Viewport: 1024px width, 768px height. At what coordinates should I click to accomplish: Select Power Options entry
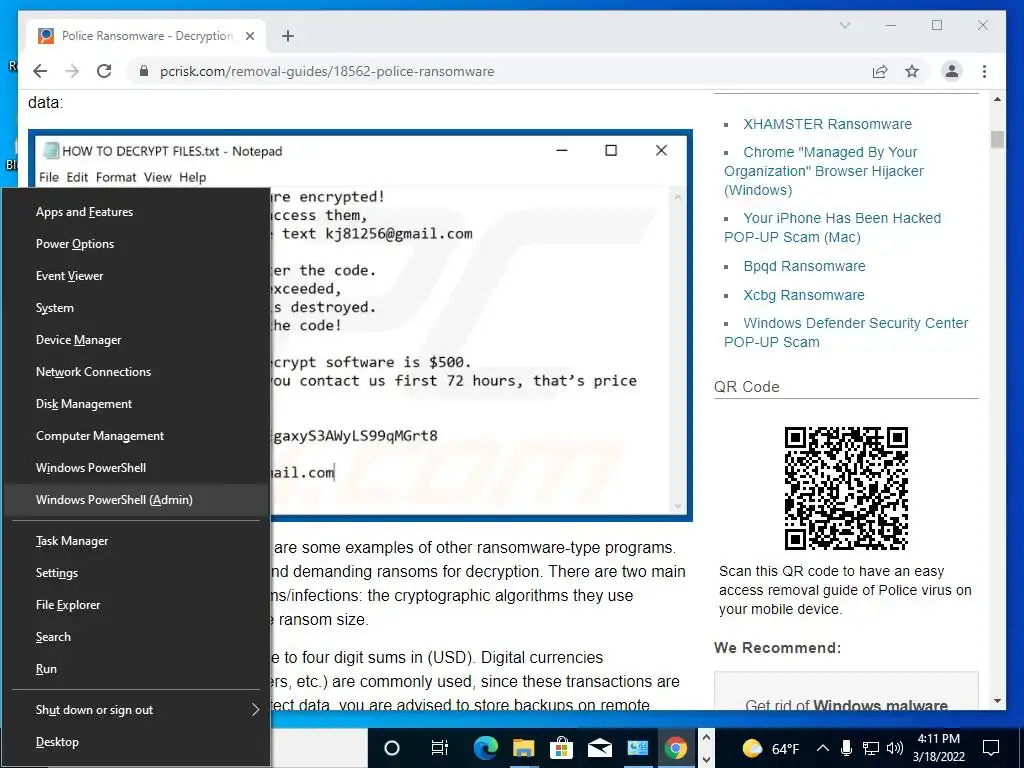[x=137, y=244]
